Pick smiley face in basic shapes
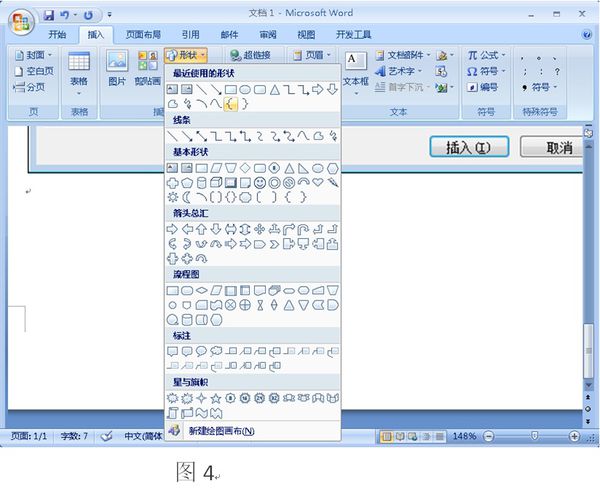This screenshot has width=600, height=492. [x=260, y=183]
